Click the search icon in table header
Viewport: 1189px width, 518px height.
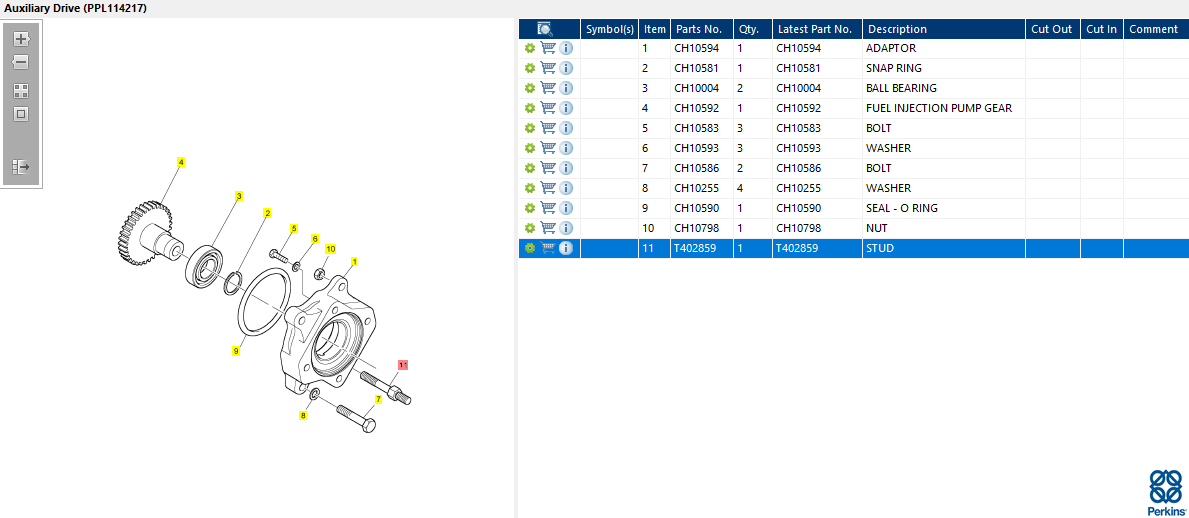click(545, 29)
